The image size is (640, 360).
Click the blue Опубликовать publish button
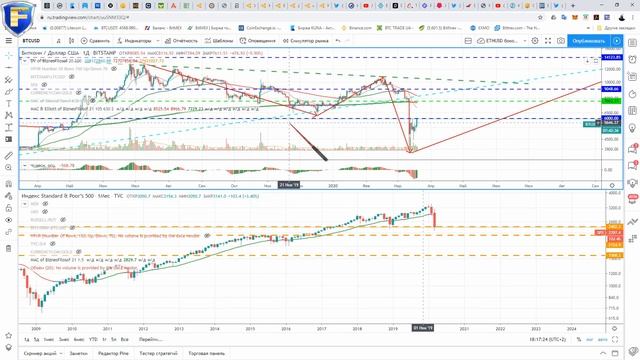pos(588,41)
